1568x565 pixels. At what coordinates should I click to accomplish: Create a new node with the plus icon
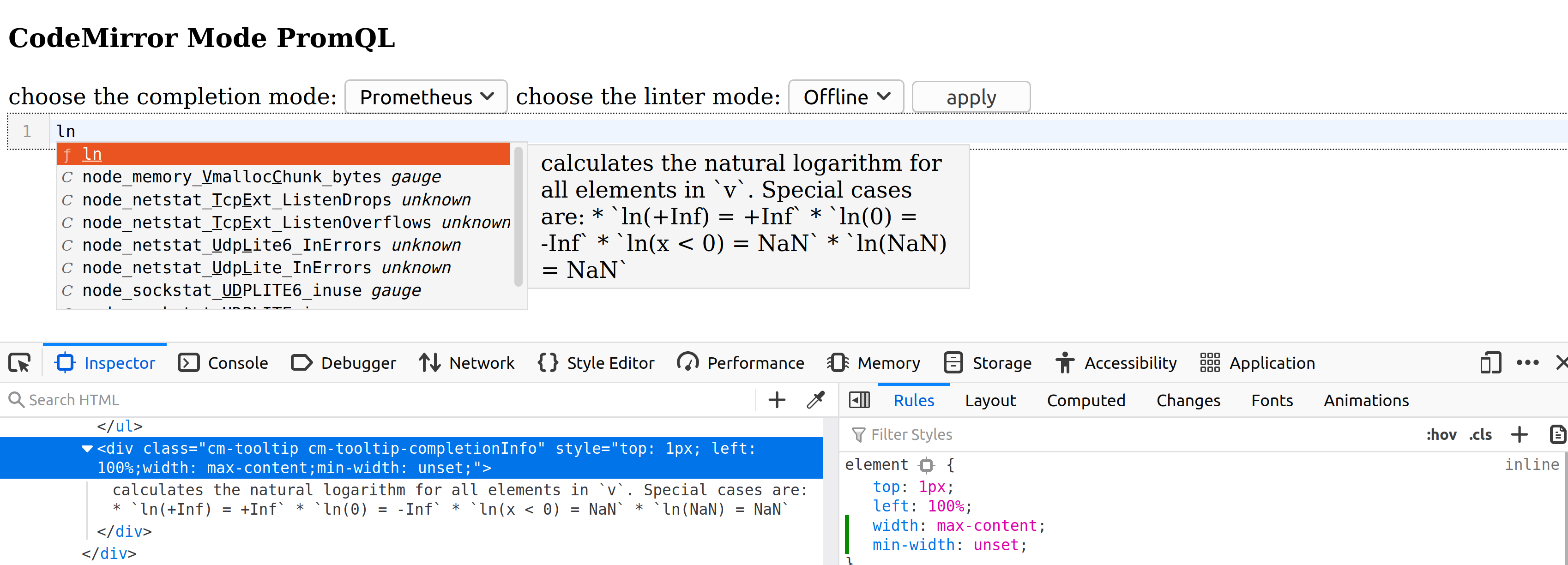pyautogui.click(x=777, y=399)
